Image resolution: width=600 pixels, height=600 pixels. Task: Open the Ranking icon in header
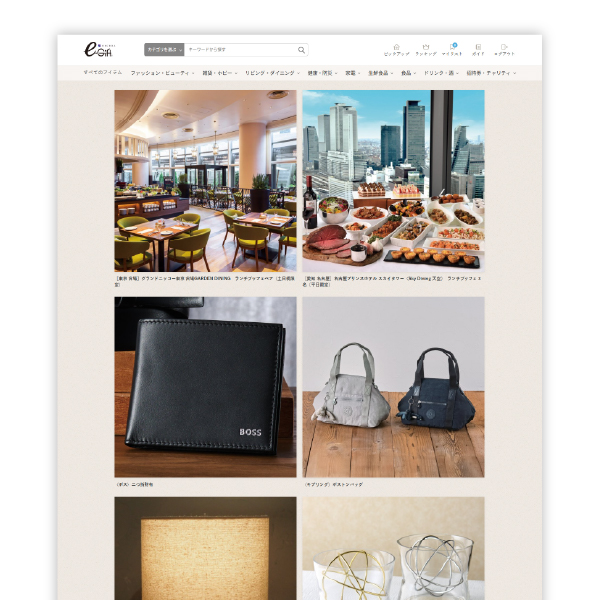point(426,49)
